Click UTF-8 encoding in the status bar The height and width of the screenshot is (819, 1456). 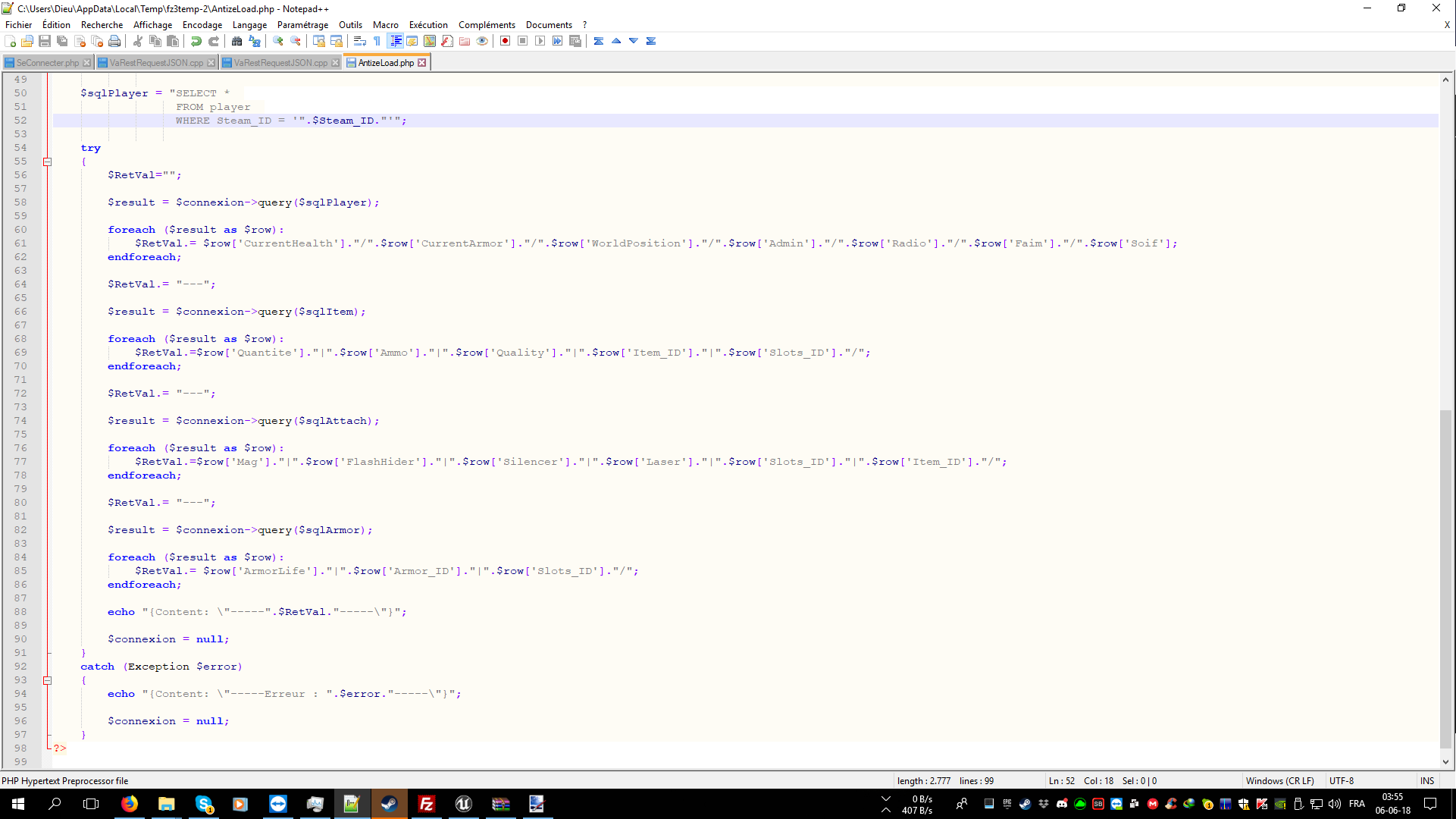[x=1341, y=780]
